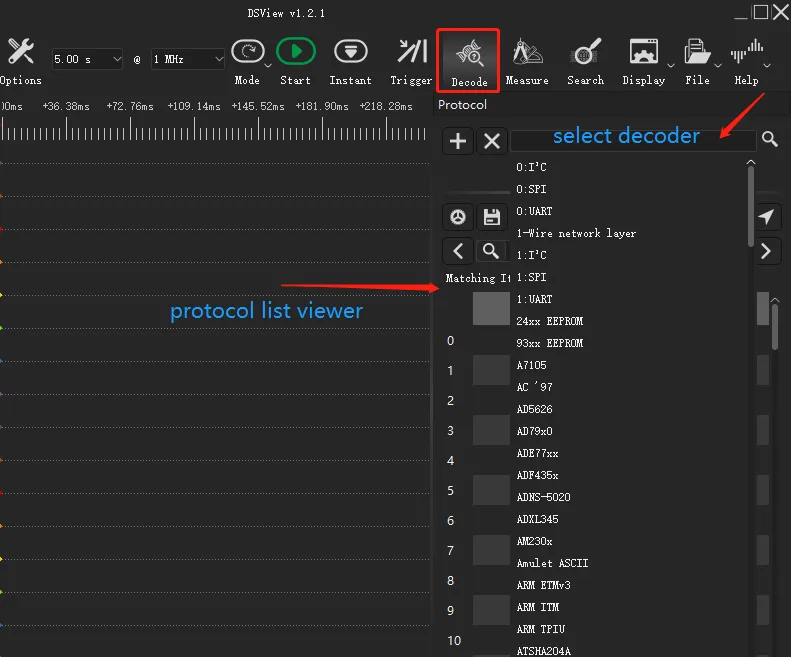Select the ATSHA204A decoder
The width and height of the screenshot is (791, 657).
point(543,651)
